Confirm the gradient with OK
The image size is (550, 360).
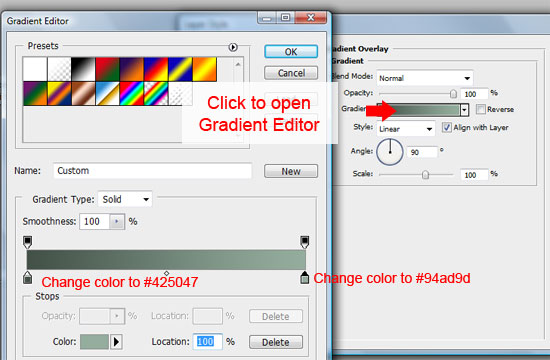[x=291, y=52]
